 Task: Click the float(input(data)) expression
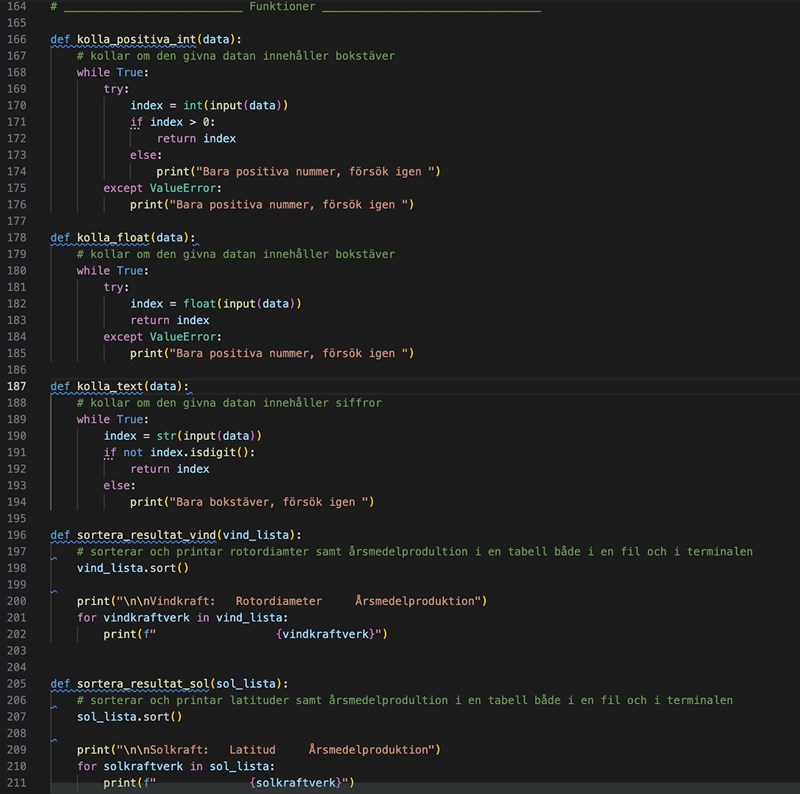click(242, 303)
